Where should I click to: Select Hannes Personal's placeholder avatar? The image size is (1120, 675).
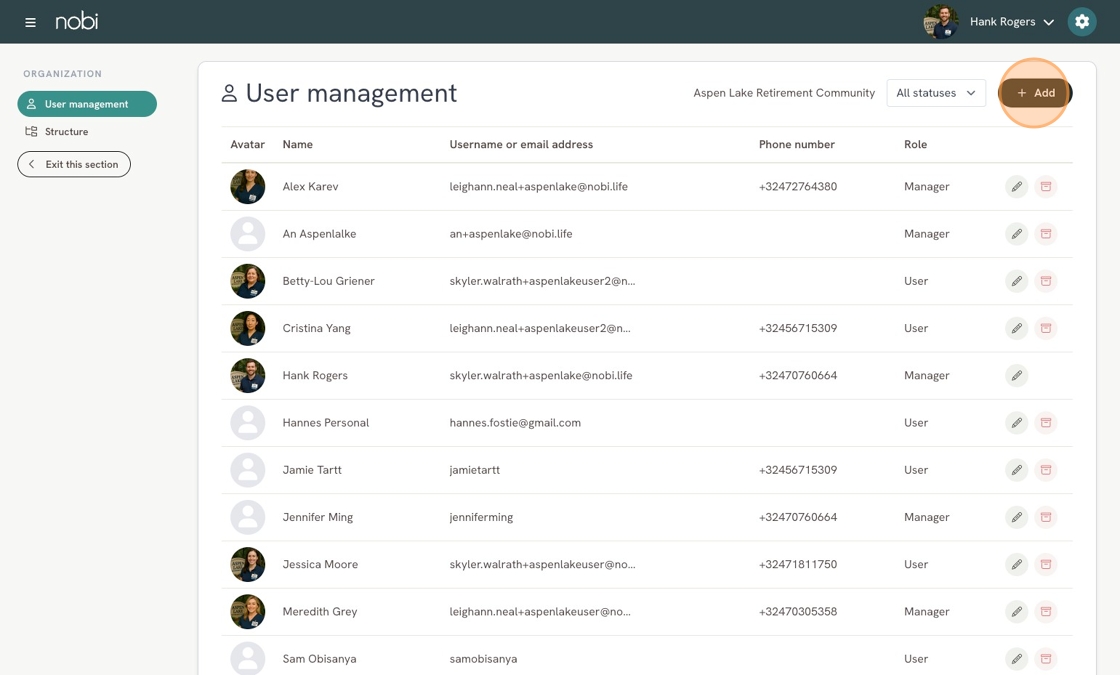pyautogui.click(x=248, y=423)
